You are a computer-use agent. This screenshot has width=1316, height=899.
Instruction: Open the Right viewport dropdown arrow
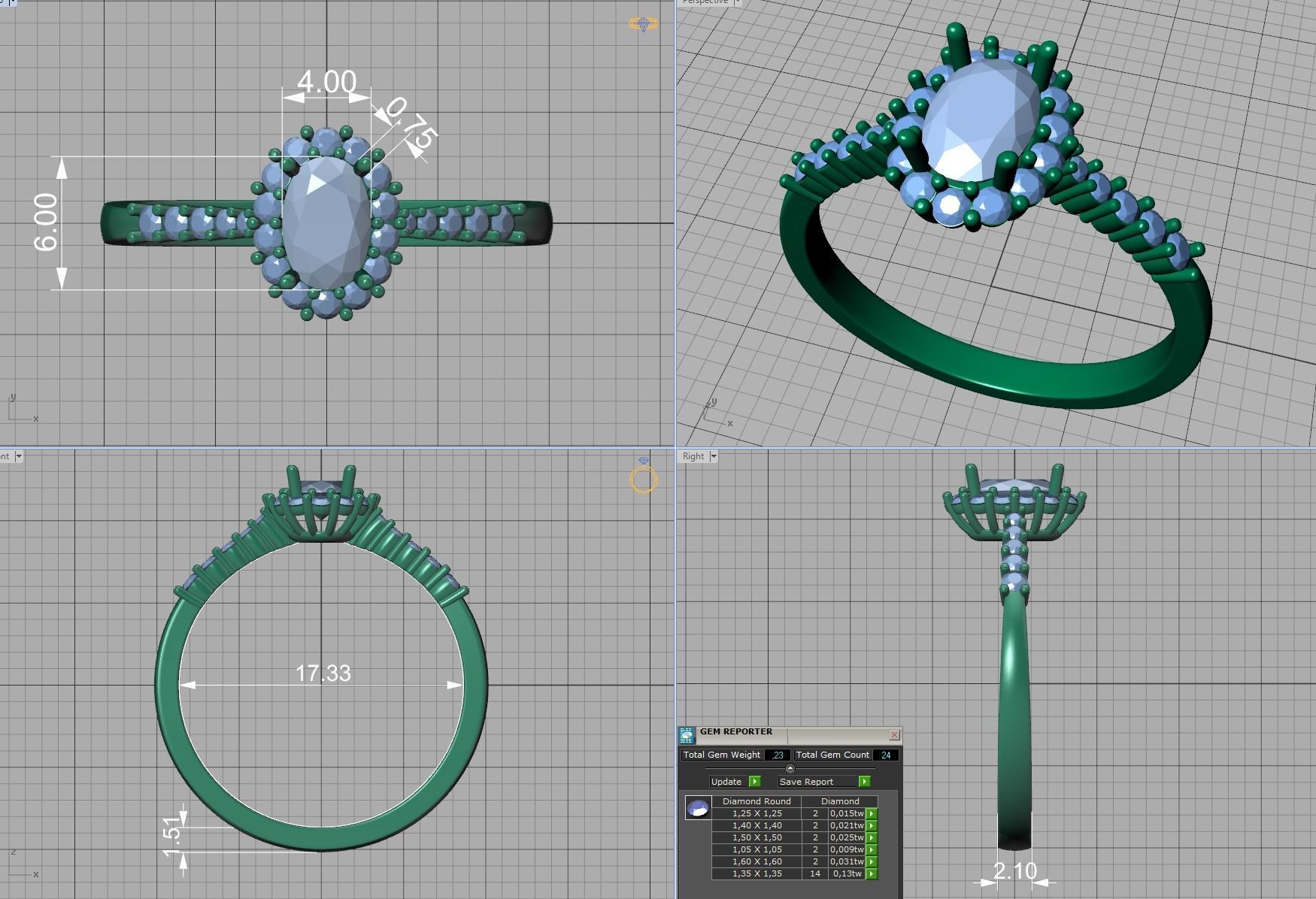pyautogui.click(x=714, y=456)
